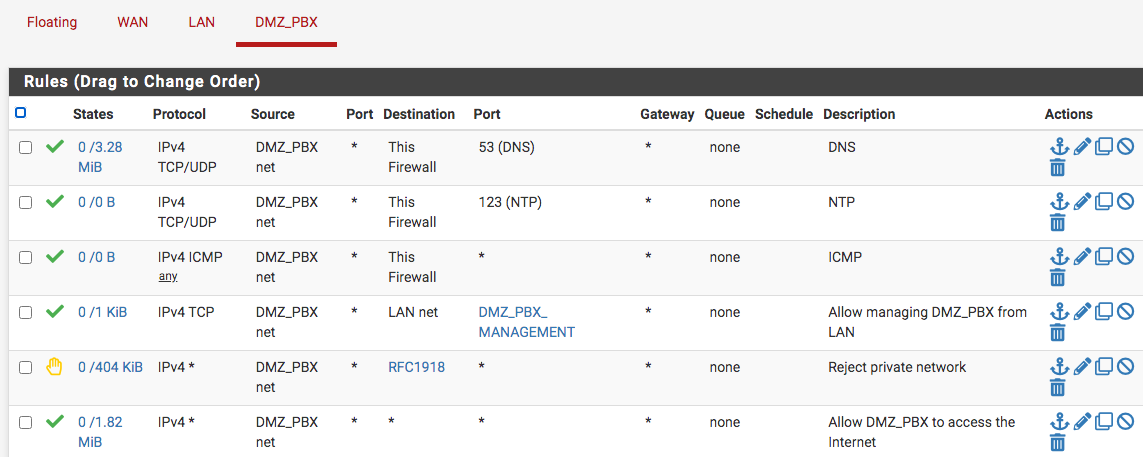The height and width of the screenshot is (457, 1143).
Task: Switch to the WAN tab
Action: click(x=132, y=22)
